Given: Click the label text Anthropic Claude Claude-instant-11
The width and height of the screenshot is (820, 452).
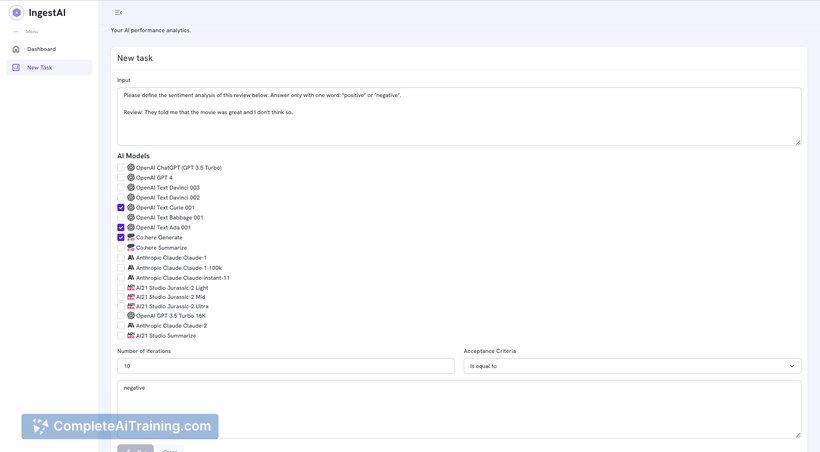Looking at the screenshot, I should pyautogui.click(x=183, y=278).
